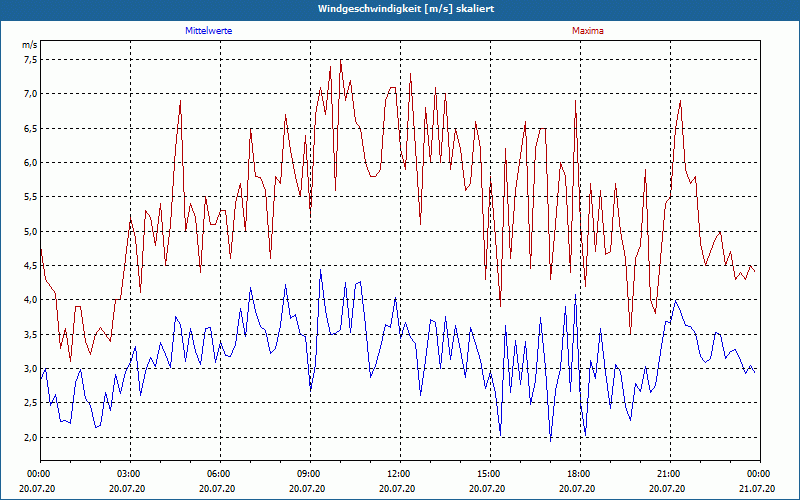Select the '20.07.20' date under 12:00
This screenshot has height=500, width=800.
[397, 489]
